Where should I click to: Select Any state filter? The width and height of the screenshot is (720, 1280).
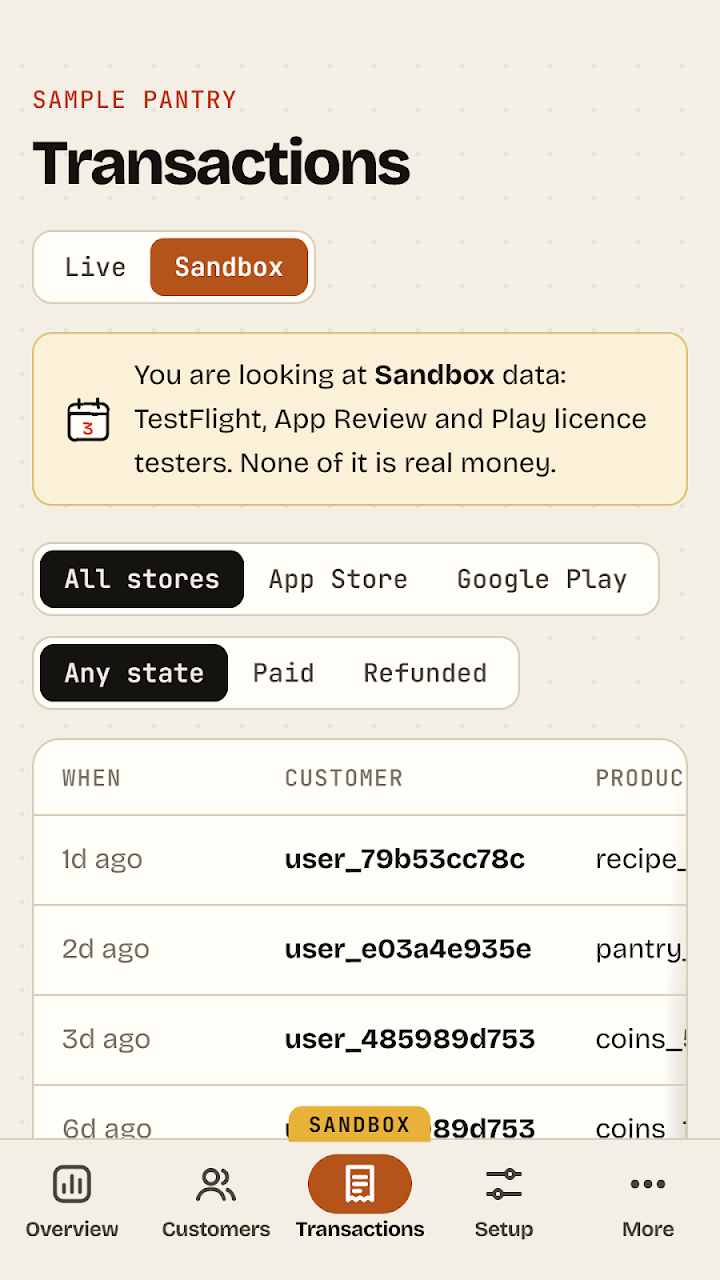click(134, 673)
